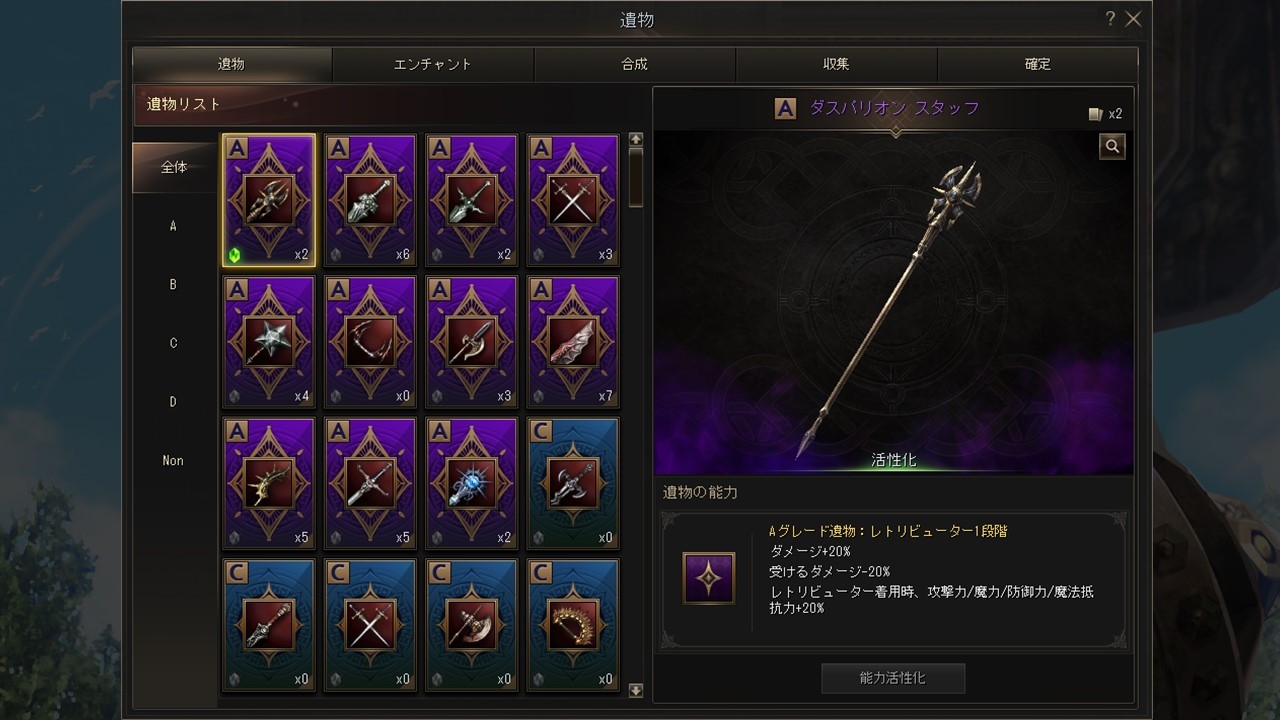The width and height of the screenshot is (1280, 720).
Task: Select the A-grade crossed swords card x3
Action: [573, 200]
